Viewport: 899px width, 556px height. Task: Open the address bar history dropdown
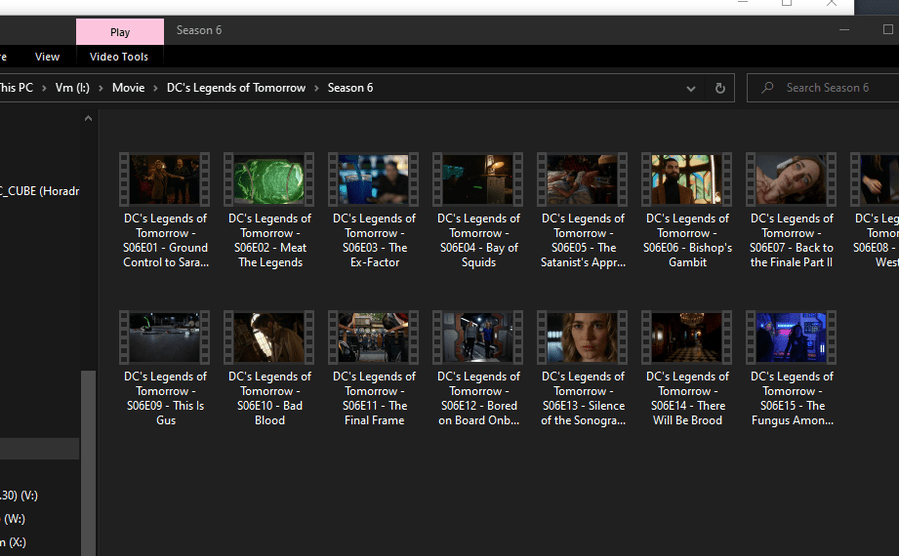coord(691,88)
